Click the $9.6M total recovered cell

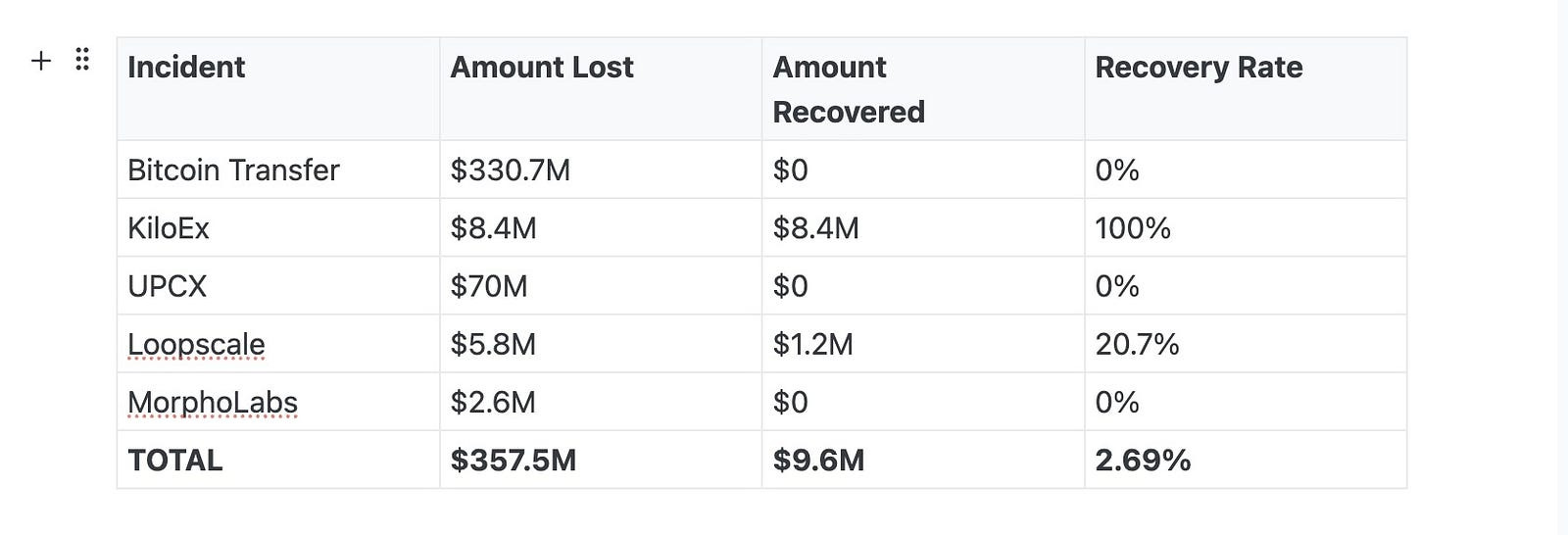tap(923, 460)
